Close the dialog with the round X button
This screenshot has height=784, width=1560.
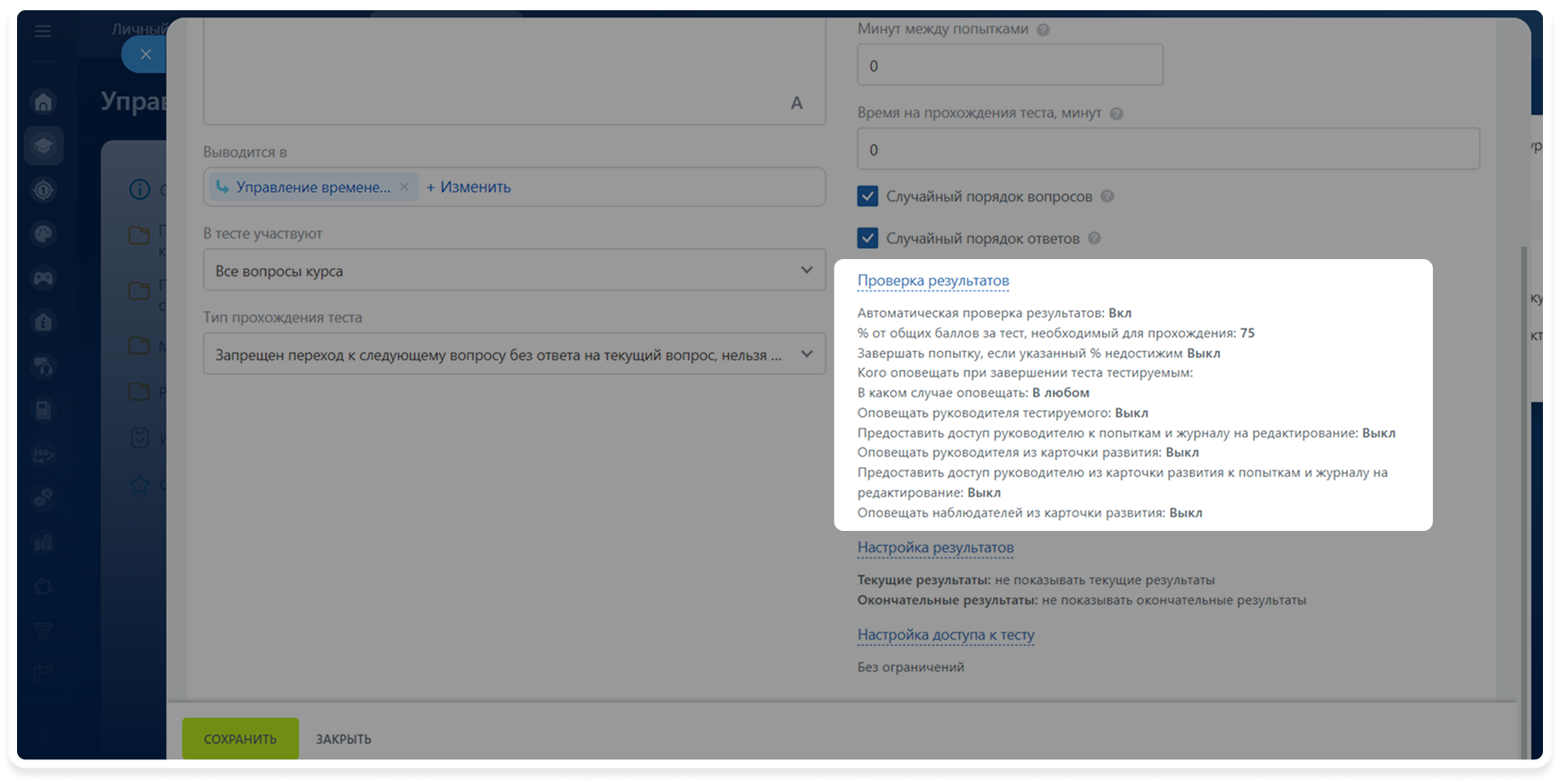pos(146,55)
